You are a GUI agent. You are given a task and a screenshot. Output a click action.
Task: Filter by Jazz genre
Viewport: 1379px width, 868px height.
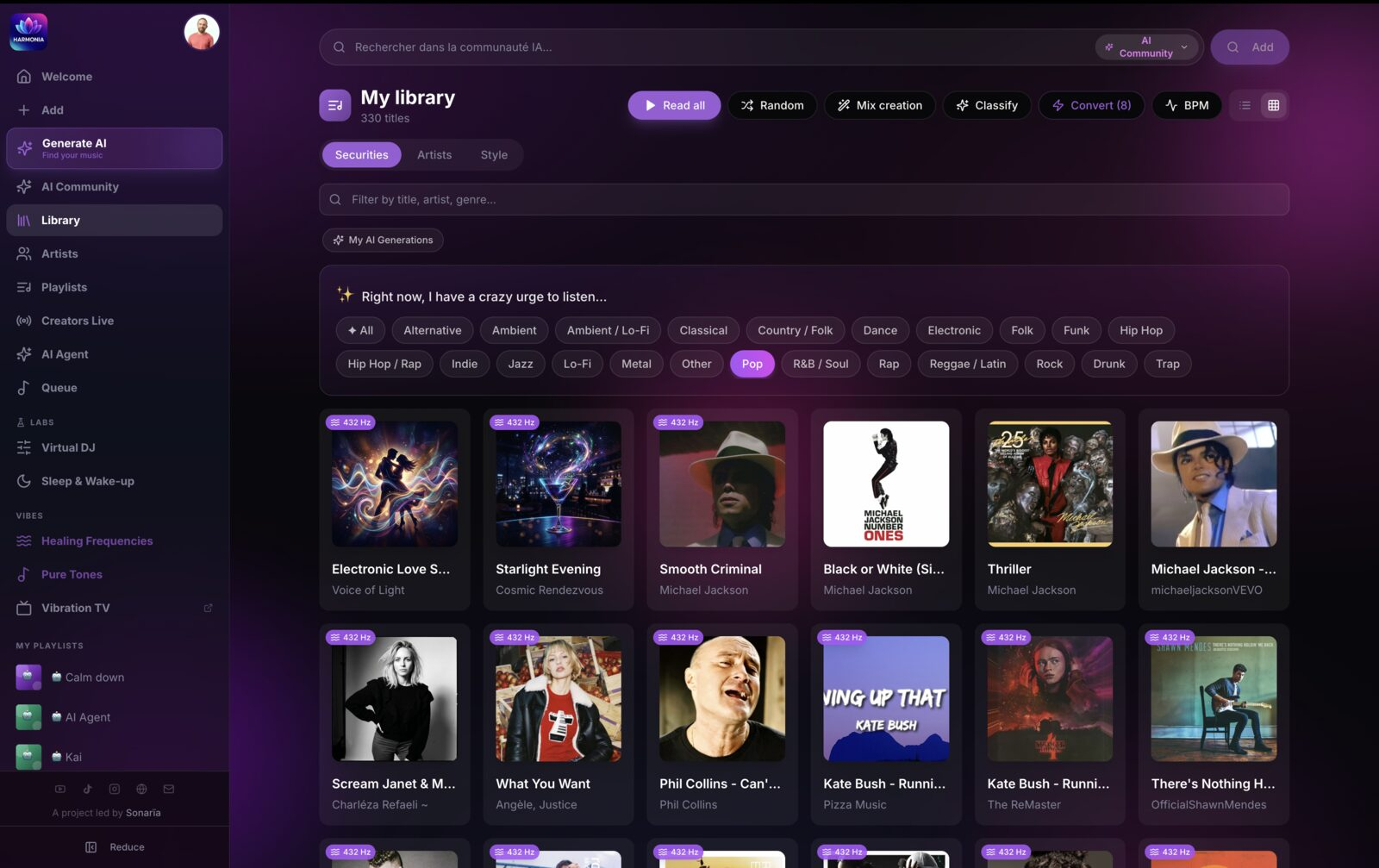pyautogui.click(x=521, y=365)
